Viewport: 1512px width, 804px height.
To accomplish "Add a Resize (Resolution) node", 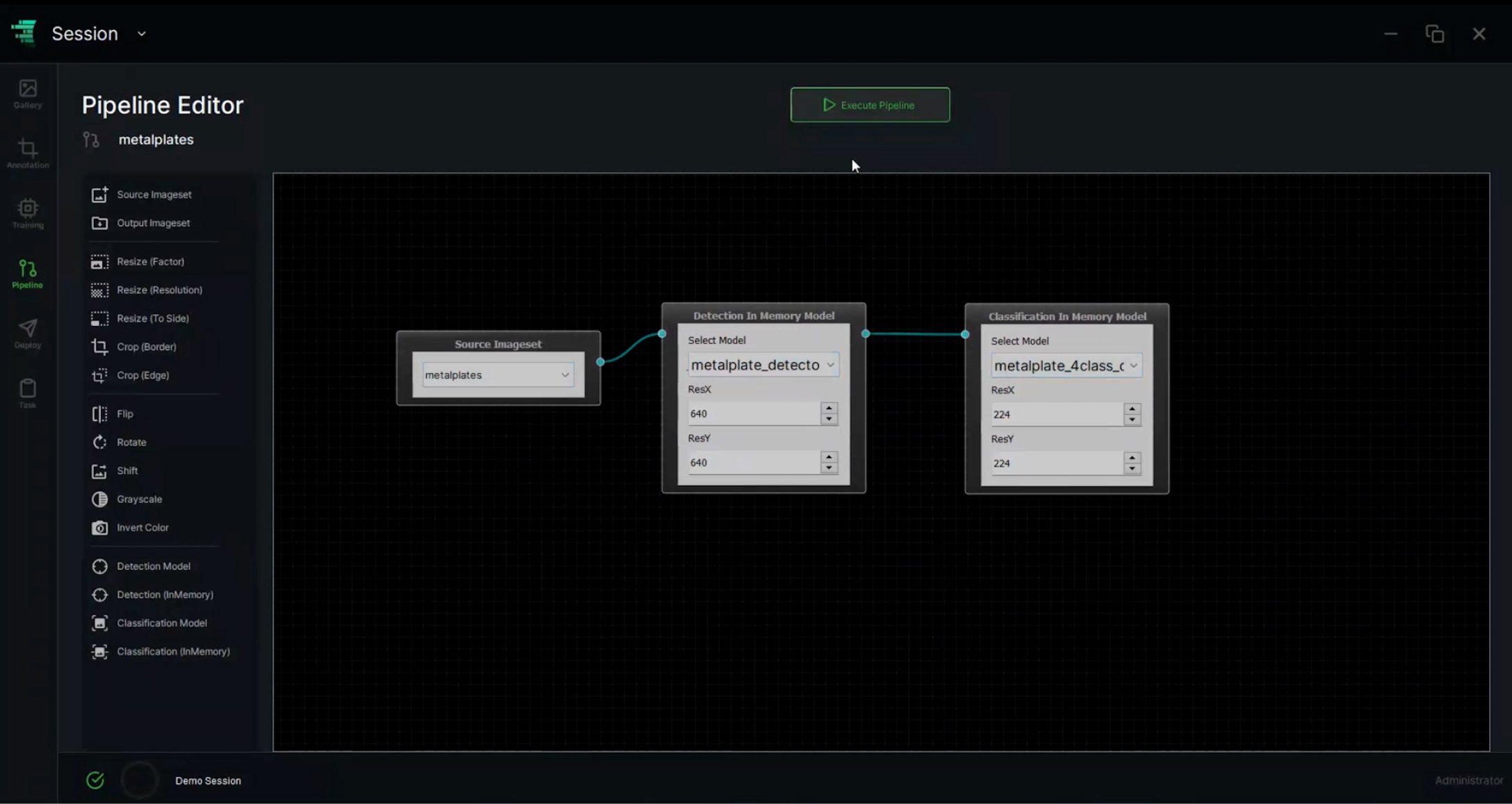I will 147,290.
